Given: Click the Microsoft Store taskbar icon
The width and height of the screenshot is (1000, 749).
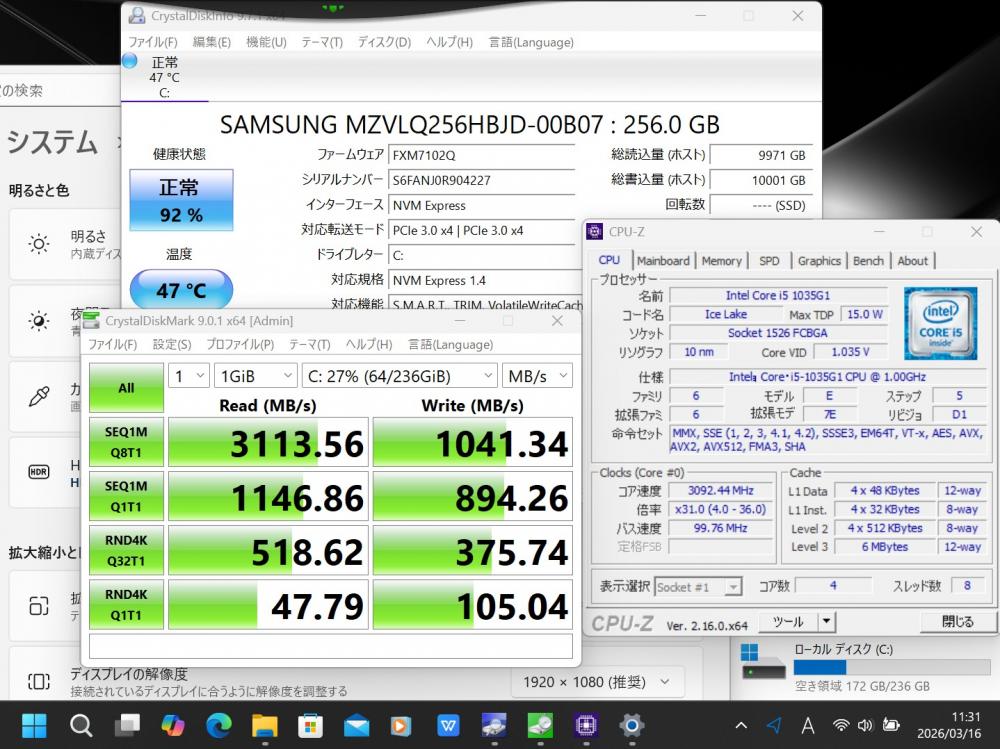Looking at the screenshot, I should (310, 724).
